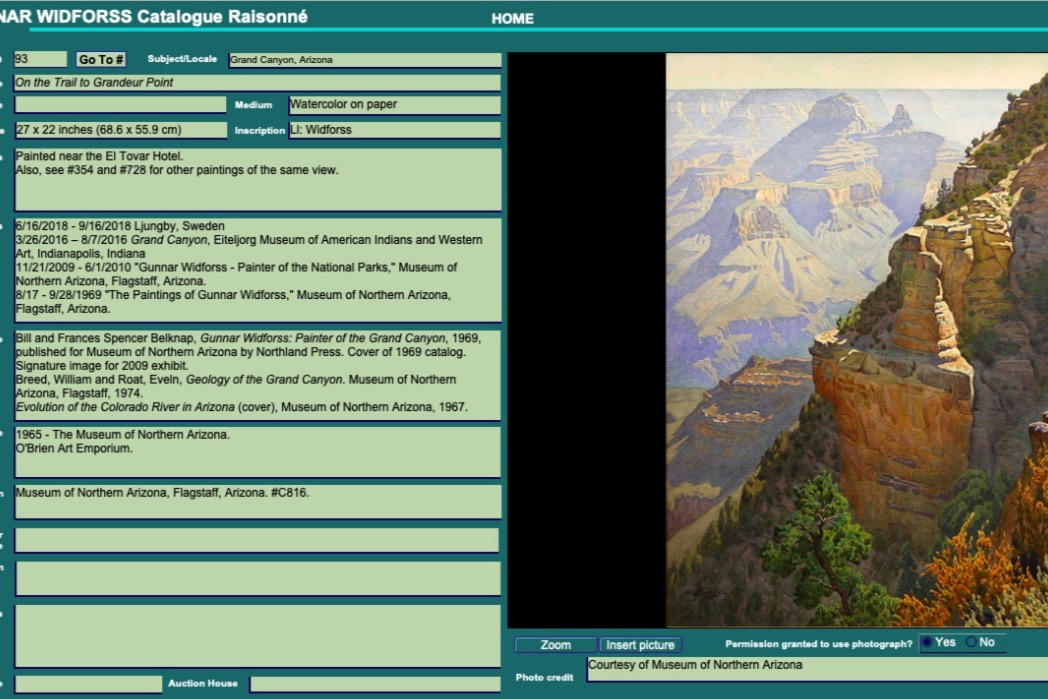
Task: Click the collection field with #C816
Action: pyautogui.click(x=258, y=502)
